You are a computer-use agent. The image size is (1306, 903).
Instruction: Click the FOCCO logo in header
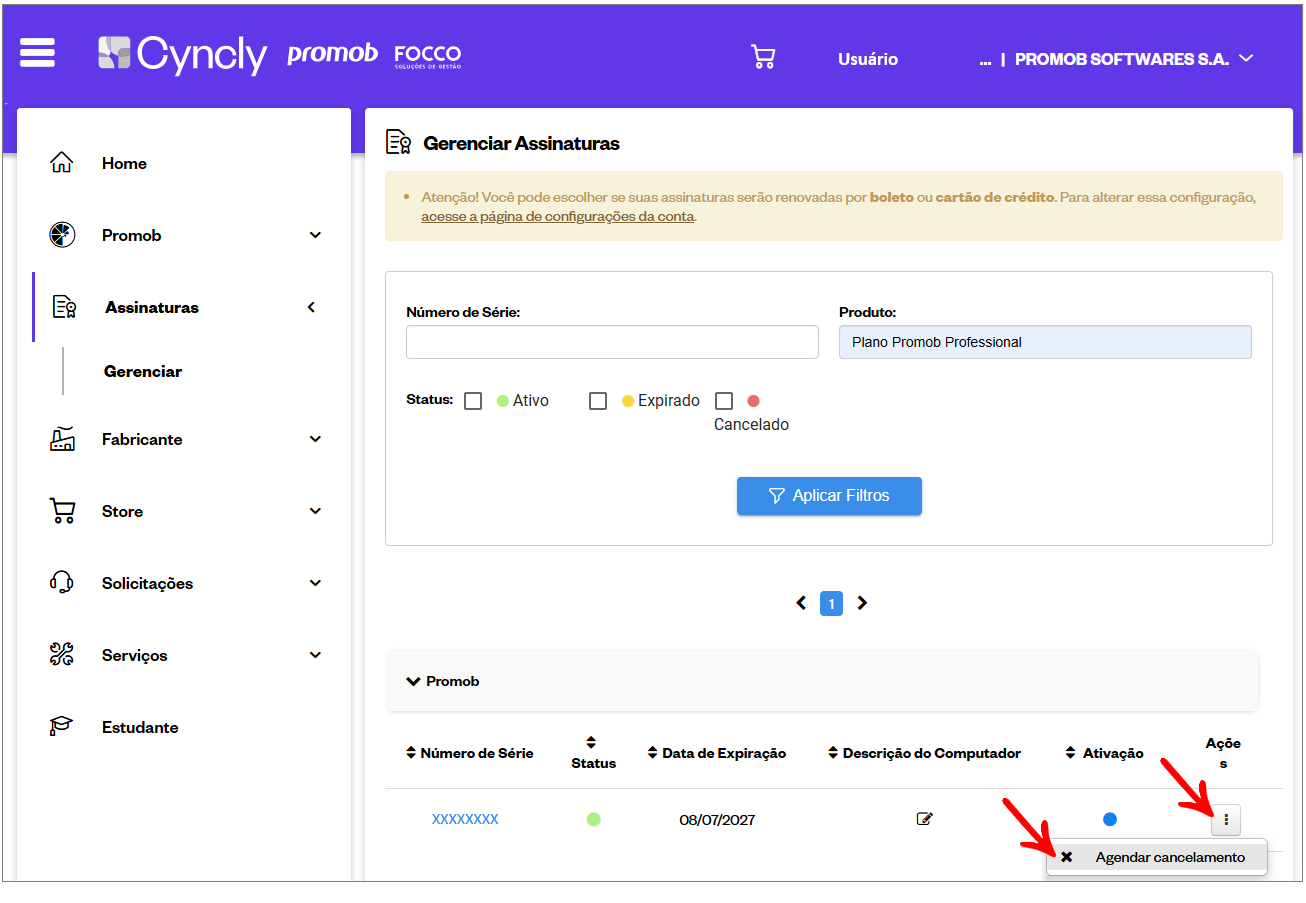pos(428,56)
